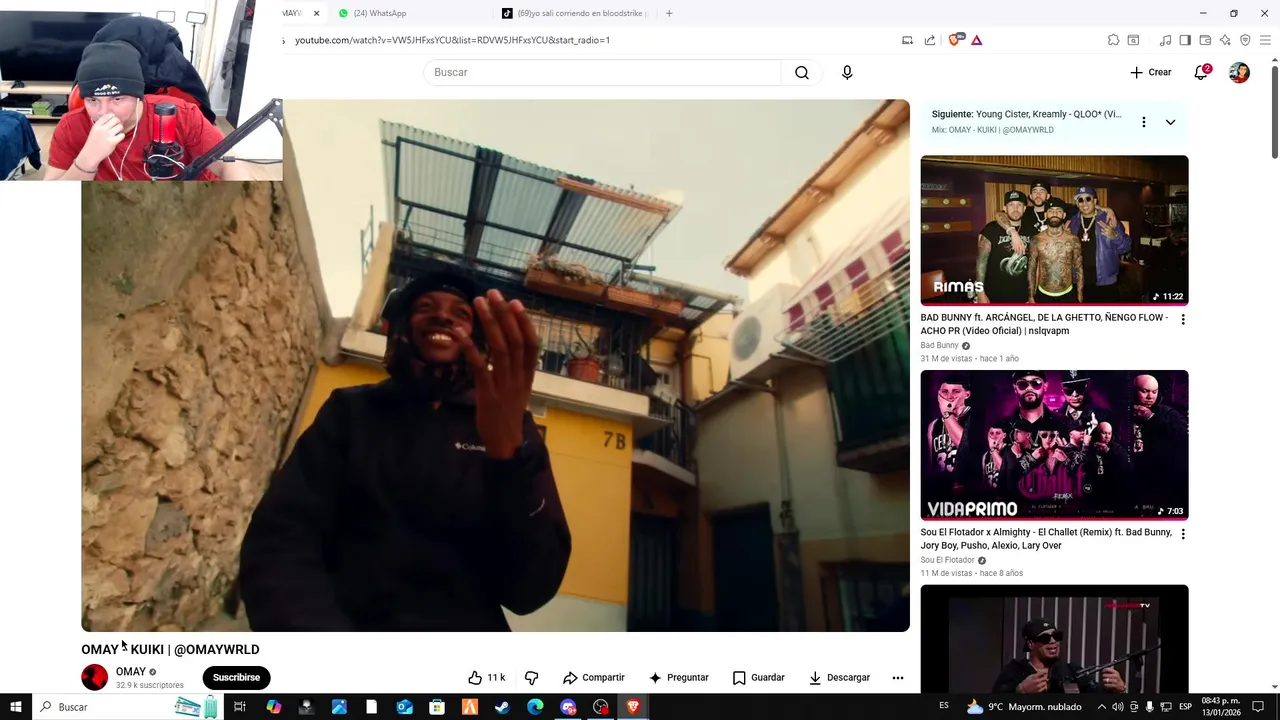Open Brave Leo AI sparkle icon
This screenshot has height=720, width=1280.
coord(1225,40)
